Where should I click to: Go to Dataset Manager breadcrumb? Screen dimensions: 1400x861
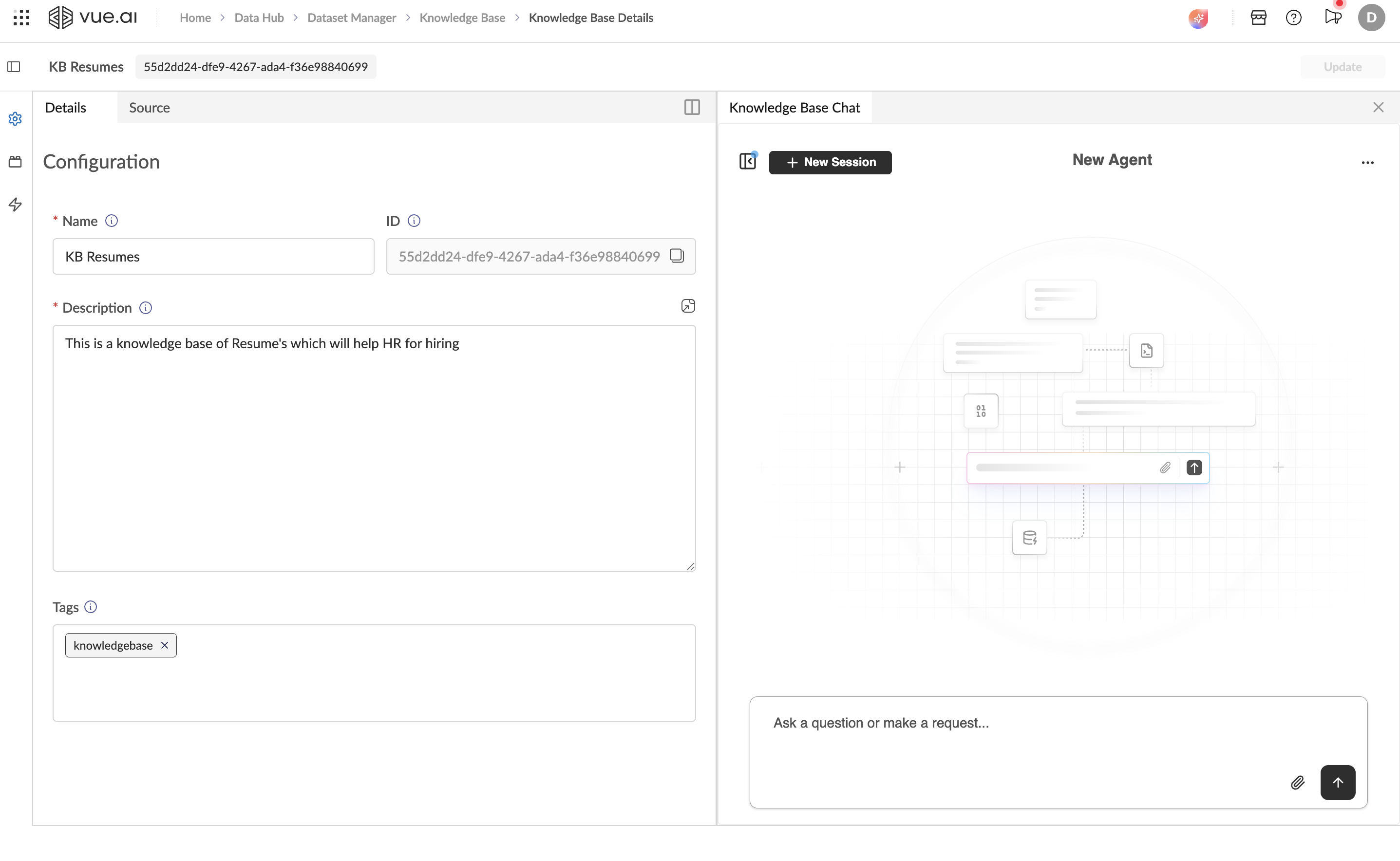pyautogui.click(x=351, y=18)
